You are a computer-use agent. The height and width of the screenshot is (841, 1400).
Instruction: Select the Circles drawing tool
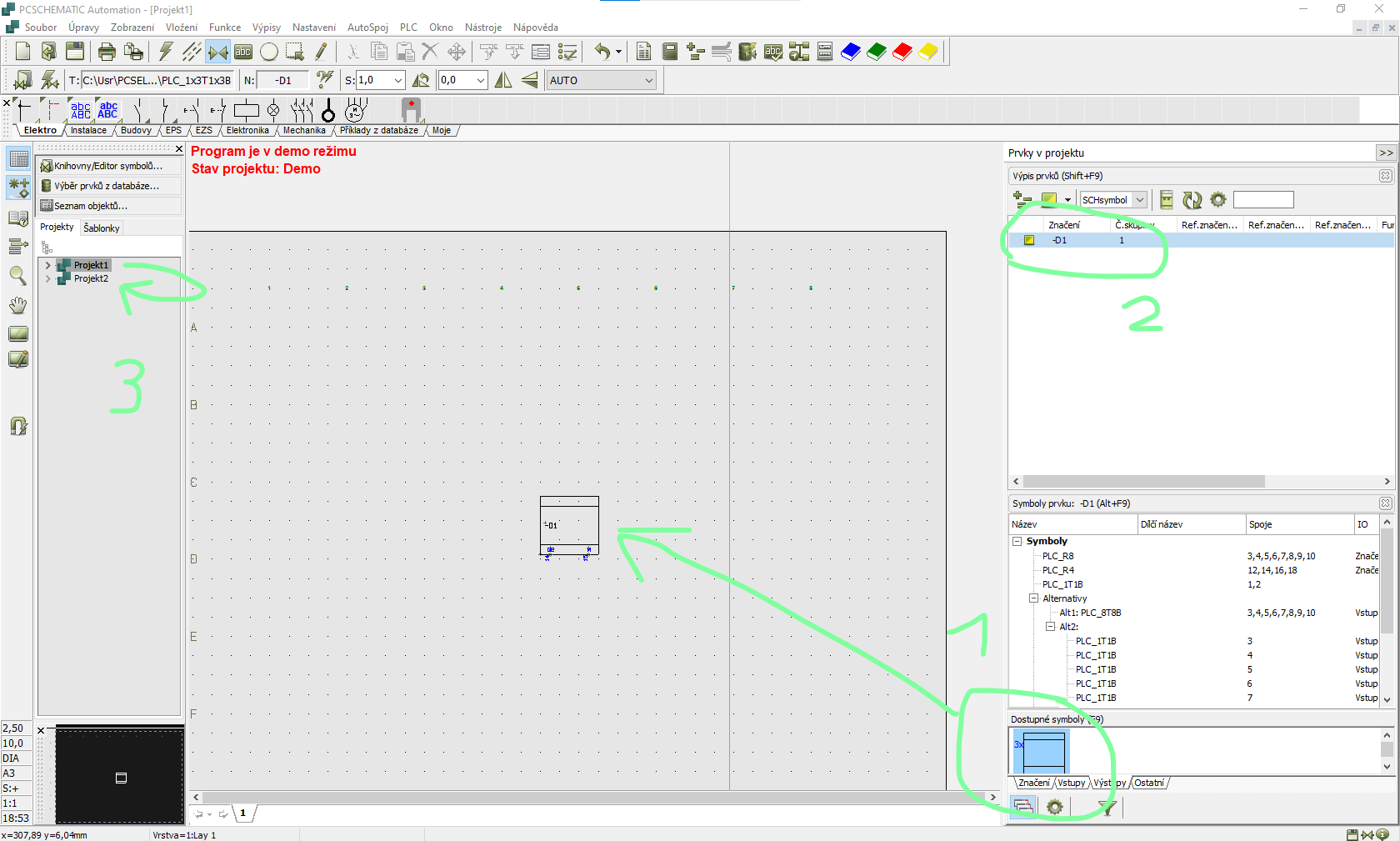tap(268, 52)
